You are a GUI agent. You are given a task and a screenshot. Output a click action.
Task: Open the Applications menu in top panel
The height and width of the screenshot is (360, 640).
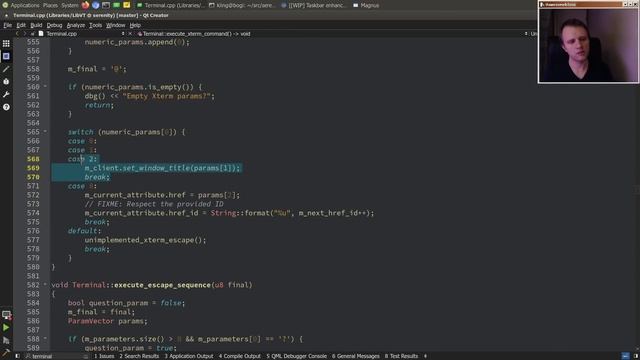point(24,5)
